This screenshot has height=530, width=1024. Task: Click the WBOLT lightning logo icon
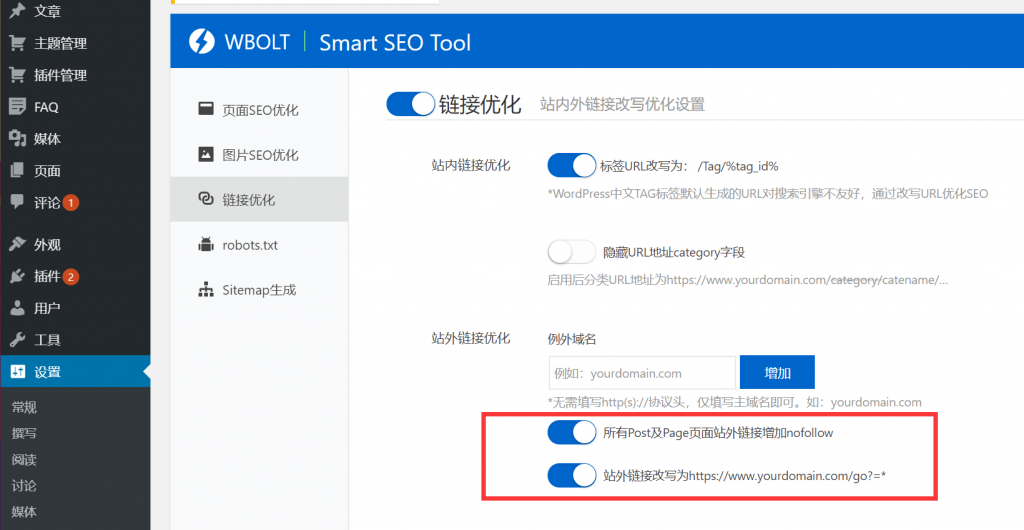coord(202,42)
